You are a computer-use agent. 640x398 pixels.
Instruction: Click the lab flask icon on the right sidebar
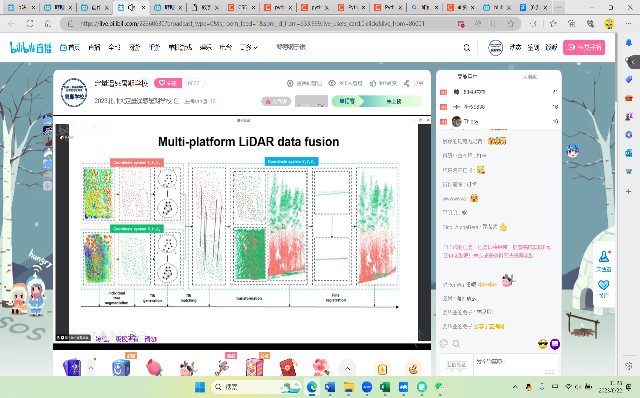click(604, 257)
